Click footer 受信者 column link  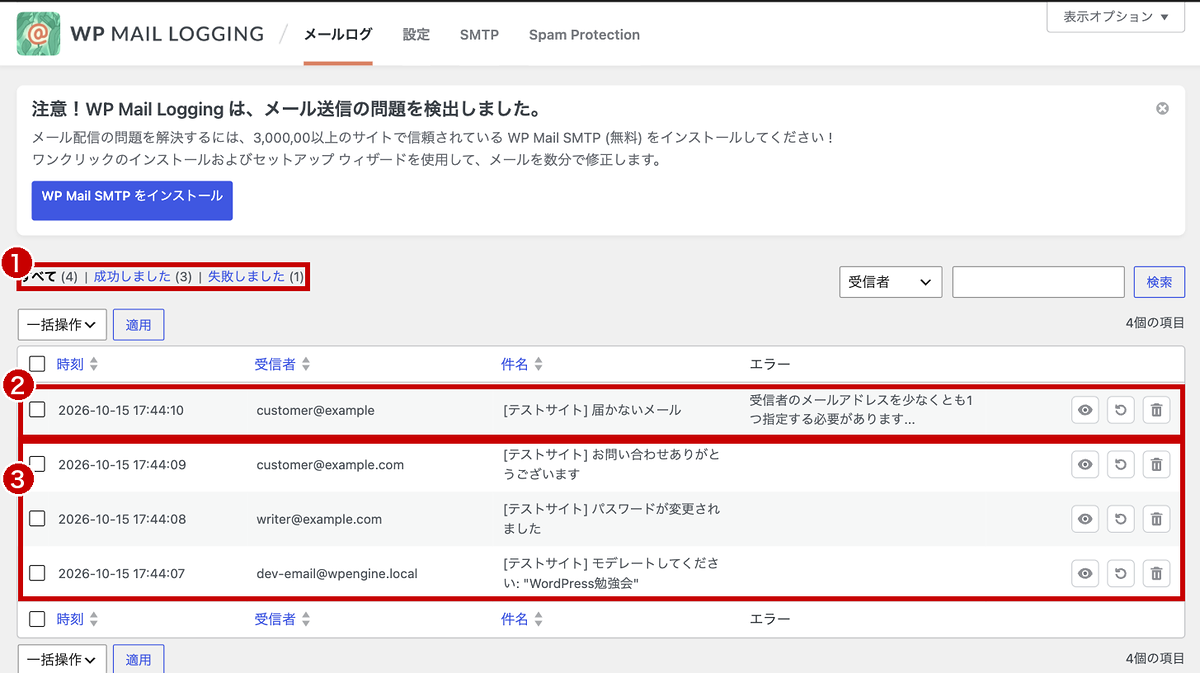click(x=275, y=620)
